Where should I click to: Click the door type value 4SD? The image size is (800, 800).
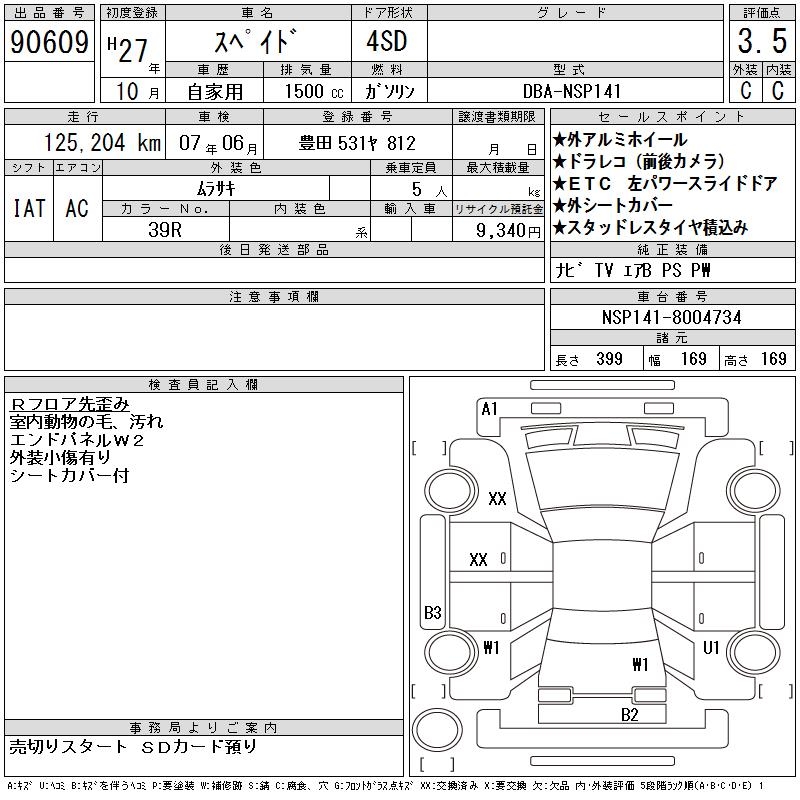(387, 41)
